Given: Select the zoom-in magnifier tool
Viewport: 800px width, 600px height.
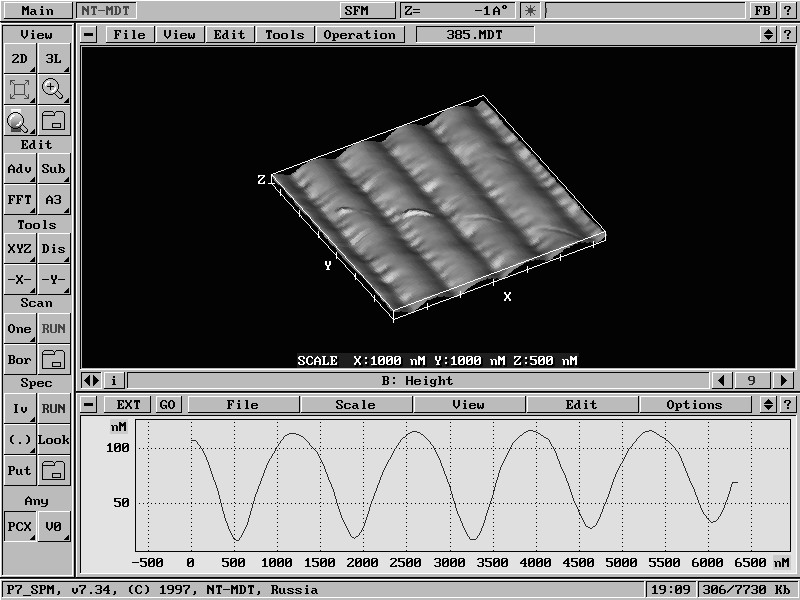Looking at the screenshot, I should (x=53, y=89).
